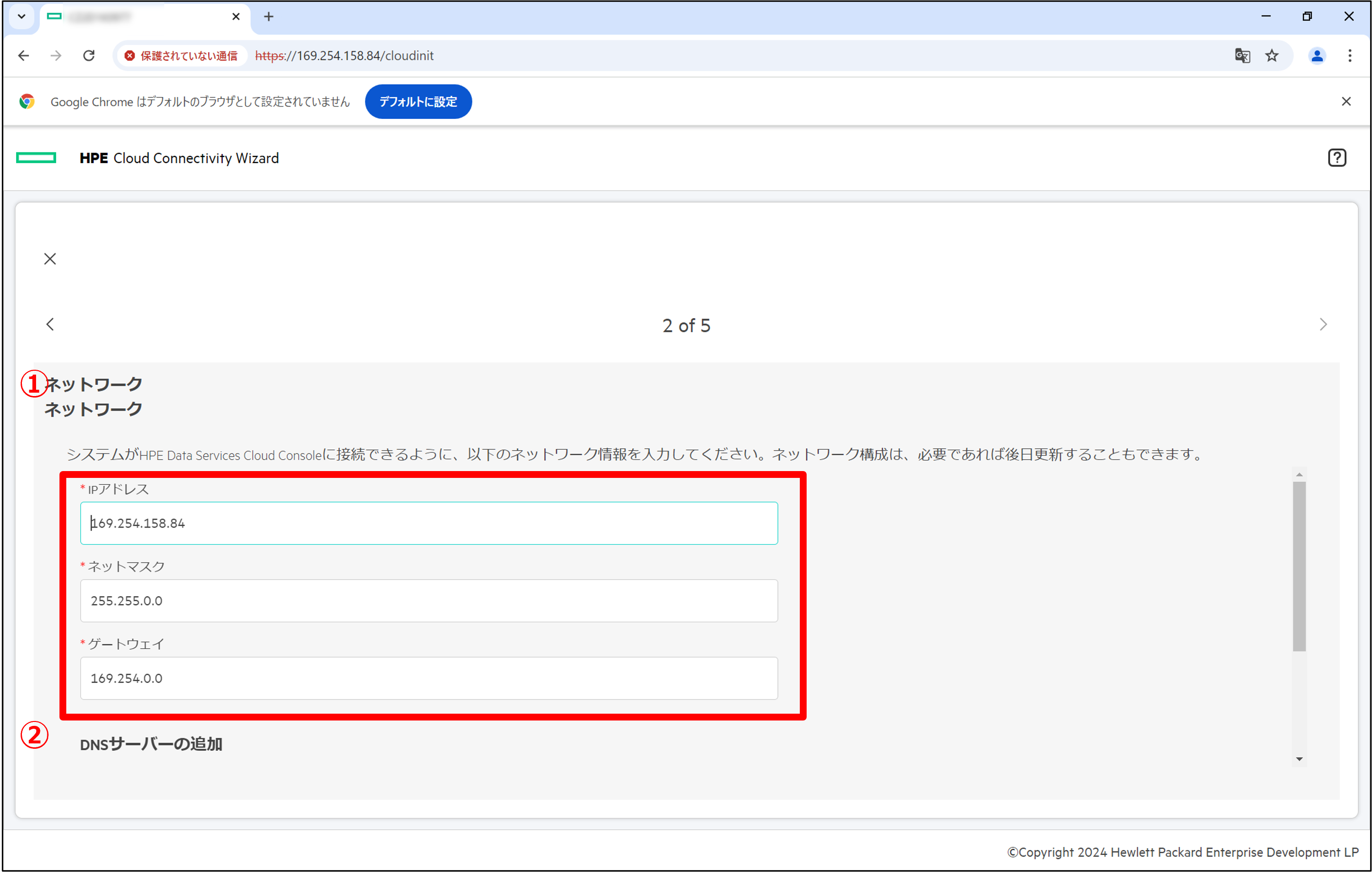Set Chrome as default browser button

(x=418, y=101)
